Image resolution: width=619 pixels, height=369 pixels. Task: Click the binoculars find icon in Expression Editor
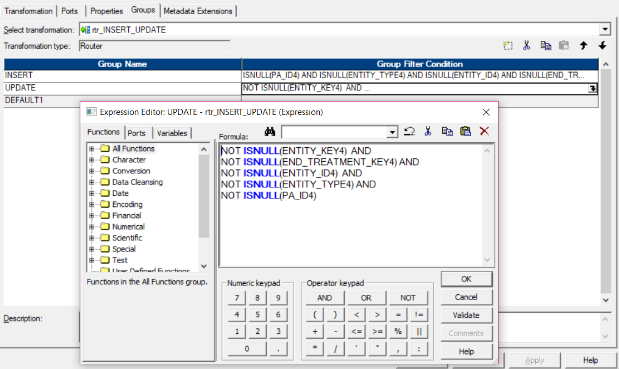270,131
